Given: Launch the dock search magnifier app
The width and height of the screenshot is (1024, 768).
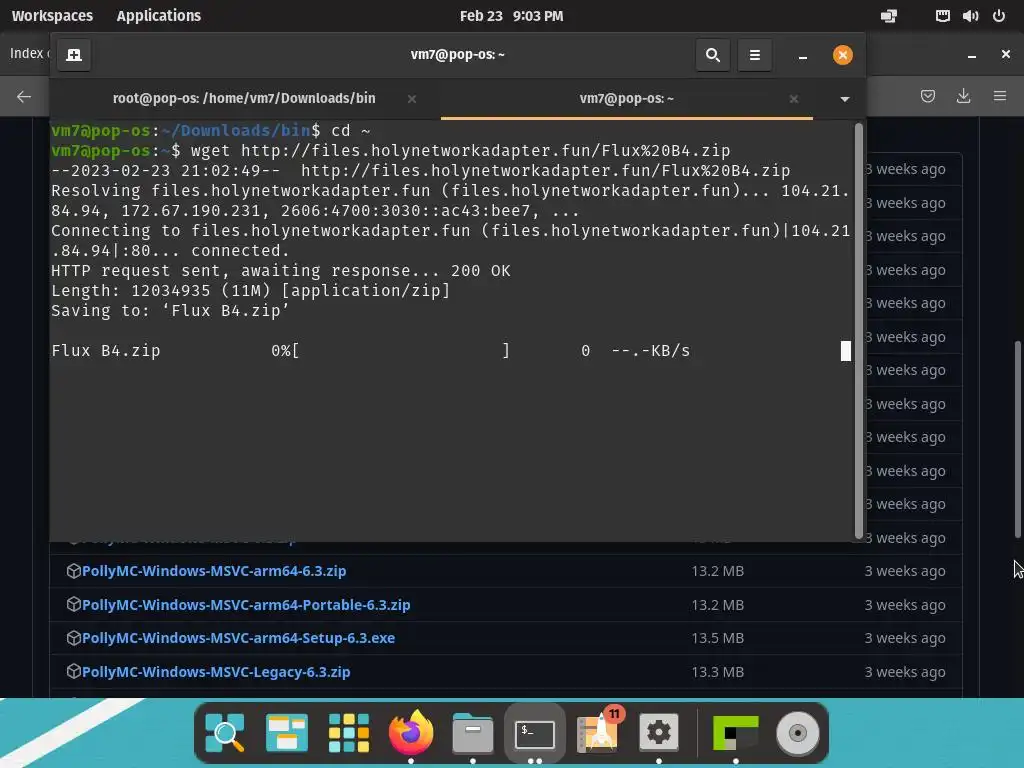Looking at the screenshot, I should [x=225, y=733].
